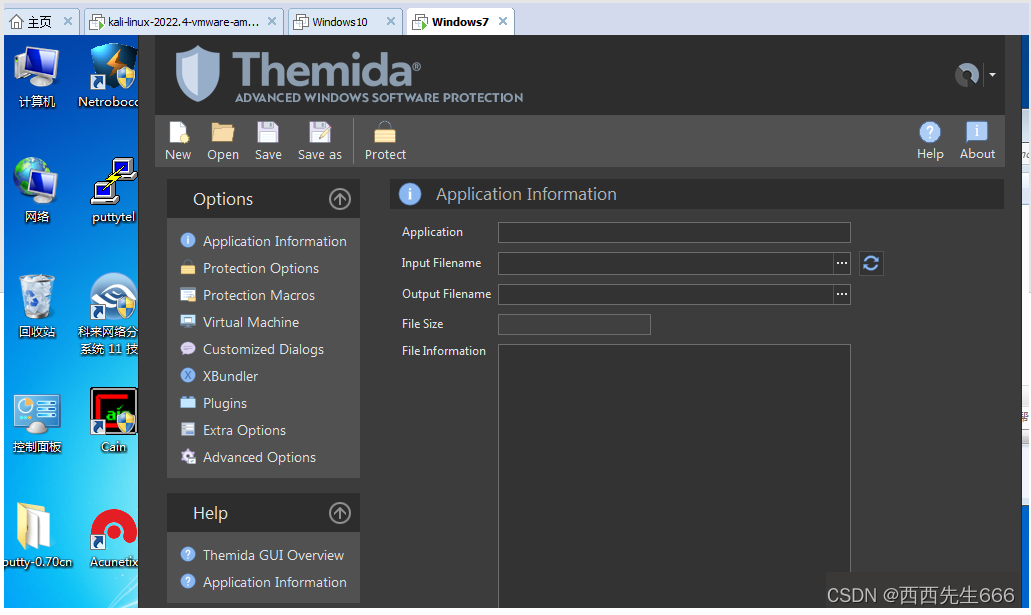This screenshot has height=615, width=1031.
Task: Click the refresh icon beside Input Filename
Action: (x=871, y=263)
